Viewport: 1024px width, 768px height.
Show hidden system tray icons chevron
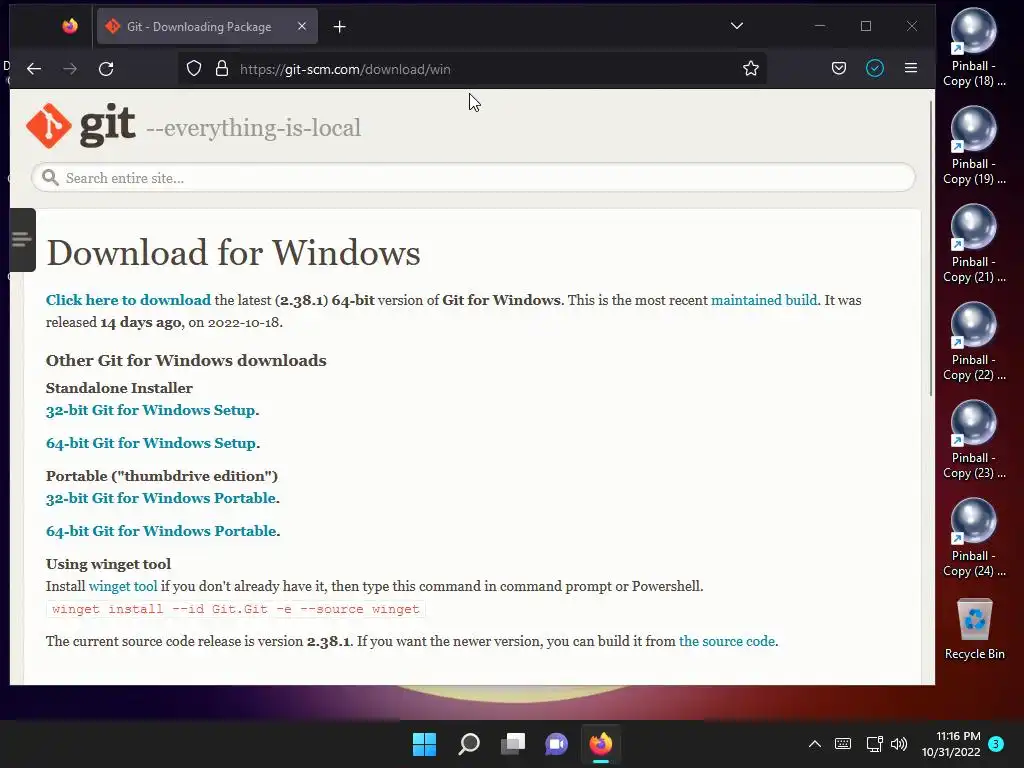tap(814, 744)
